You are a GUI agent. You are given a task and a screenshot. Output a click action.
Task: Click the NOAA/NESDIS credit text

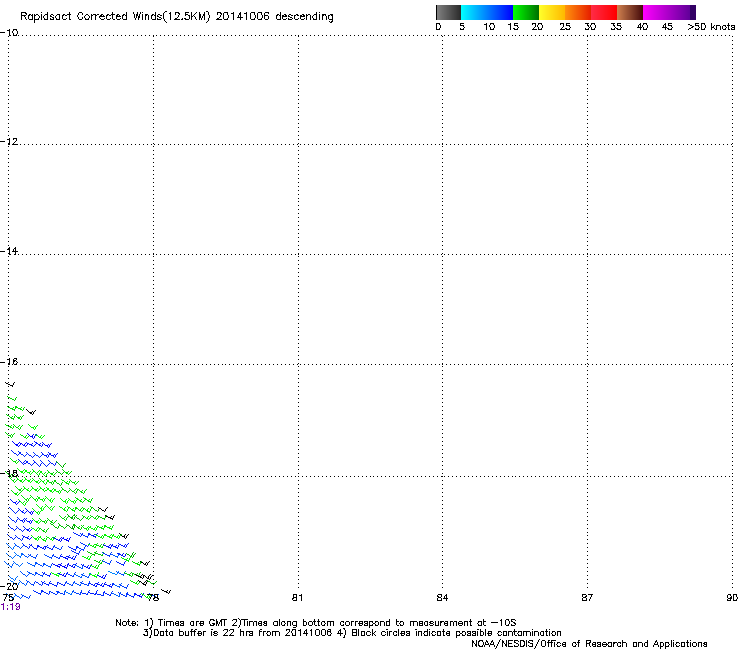(589, 644)
